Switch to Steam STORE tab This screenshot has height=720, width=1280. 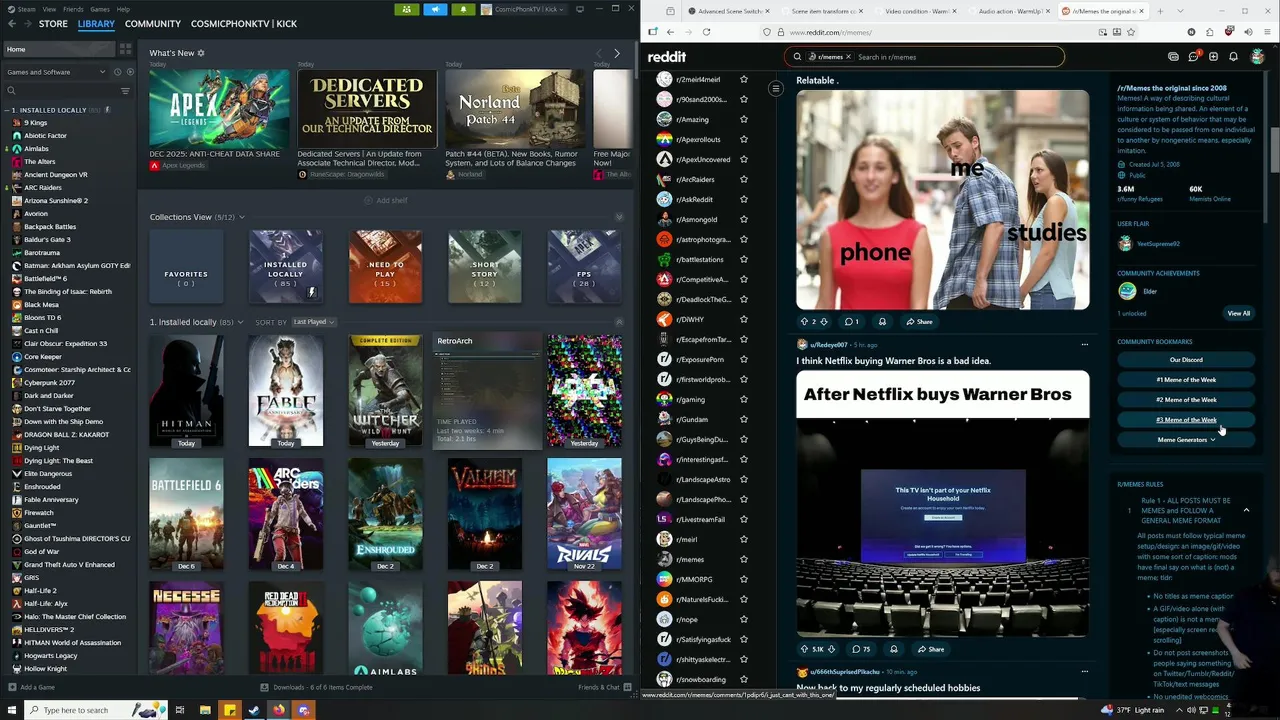pyautogui.click(x=53, y=24)
